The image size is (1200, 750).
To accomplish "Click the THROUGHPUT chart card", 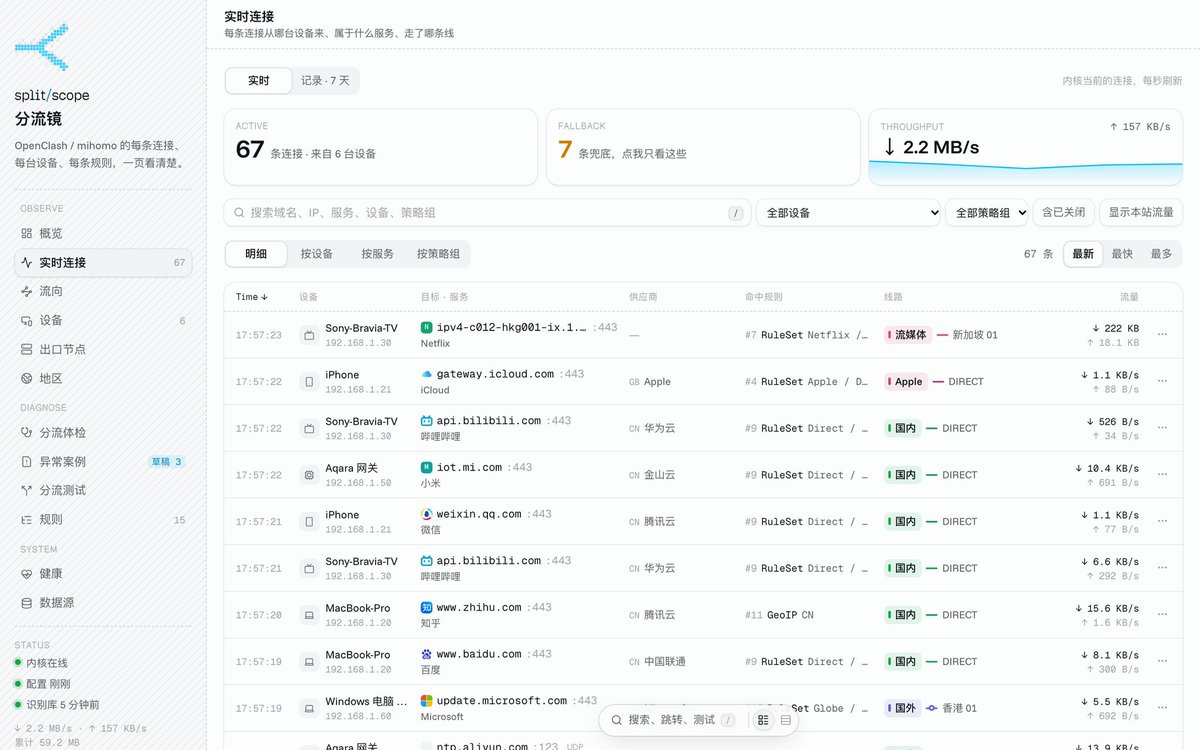I will (1025, 147).
